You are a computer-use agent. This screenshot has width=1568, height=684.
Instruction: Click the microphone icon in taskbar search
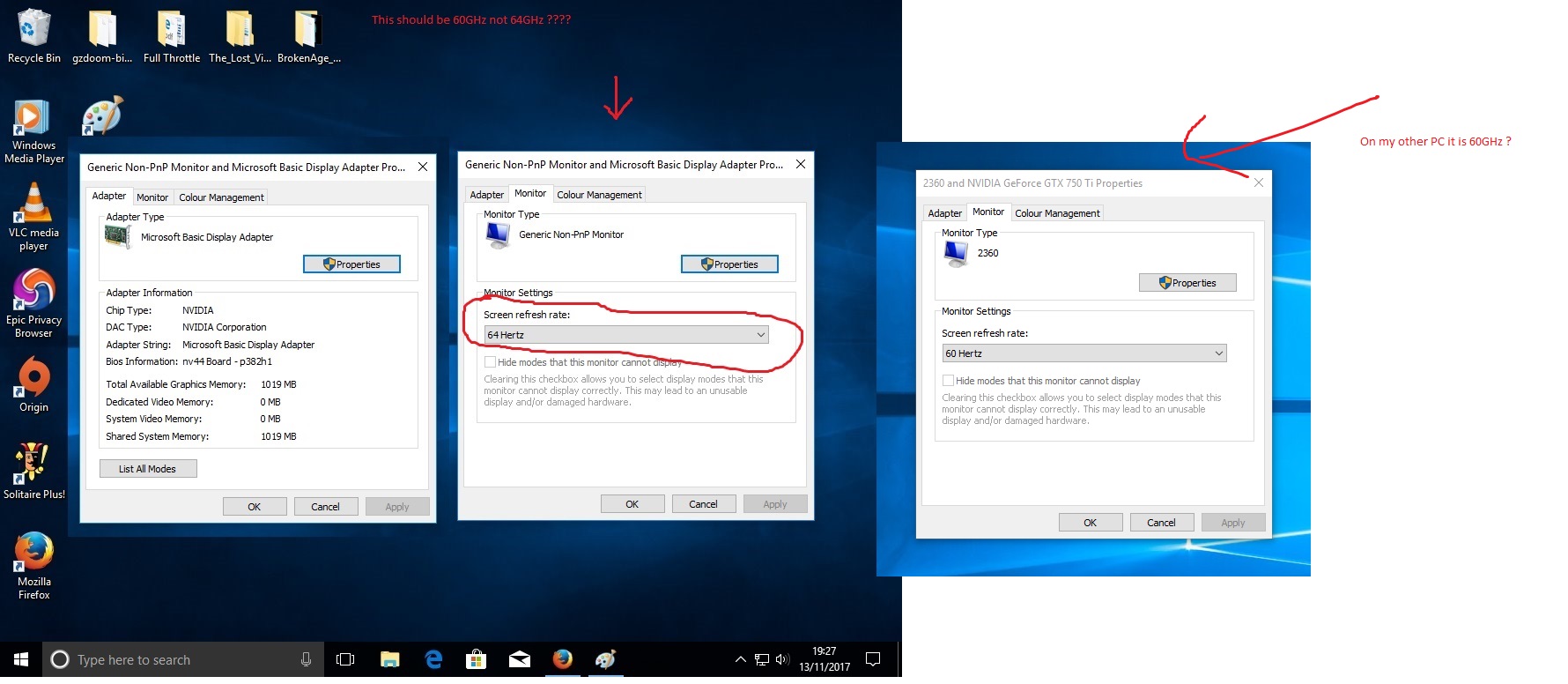click(306, 659)
